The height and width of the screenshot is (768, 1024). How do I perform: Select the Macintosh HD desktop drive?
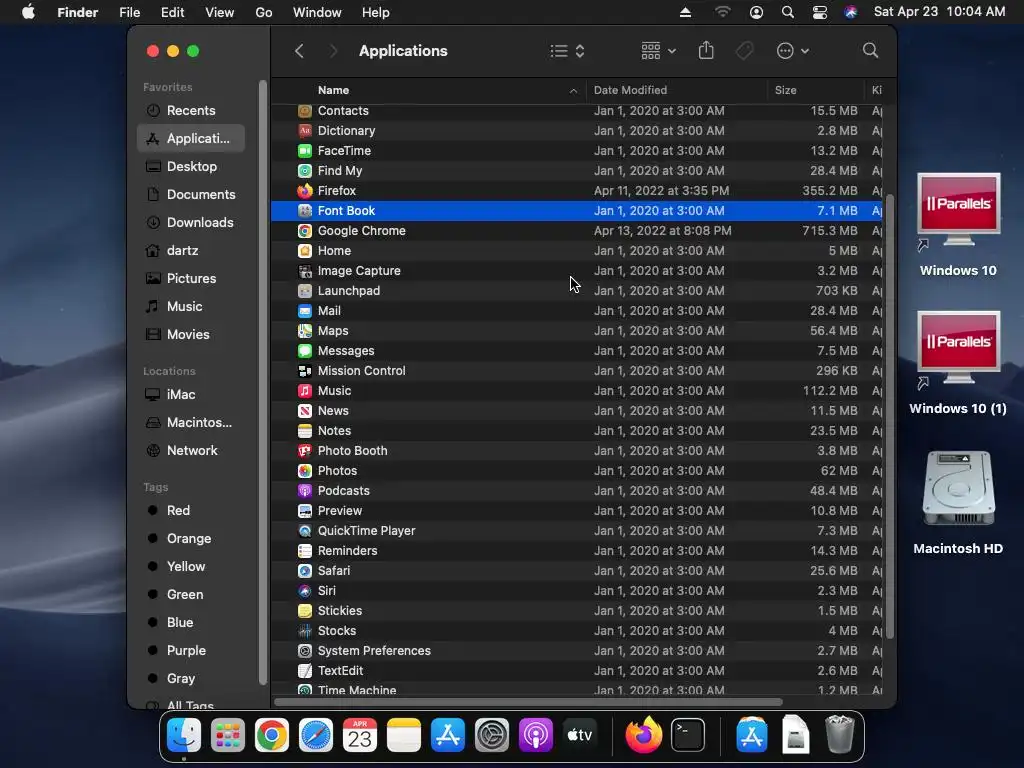[x=958, y=503]
